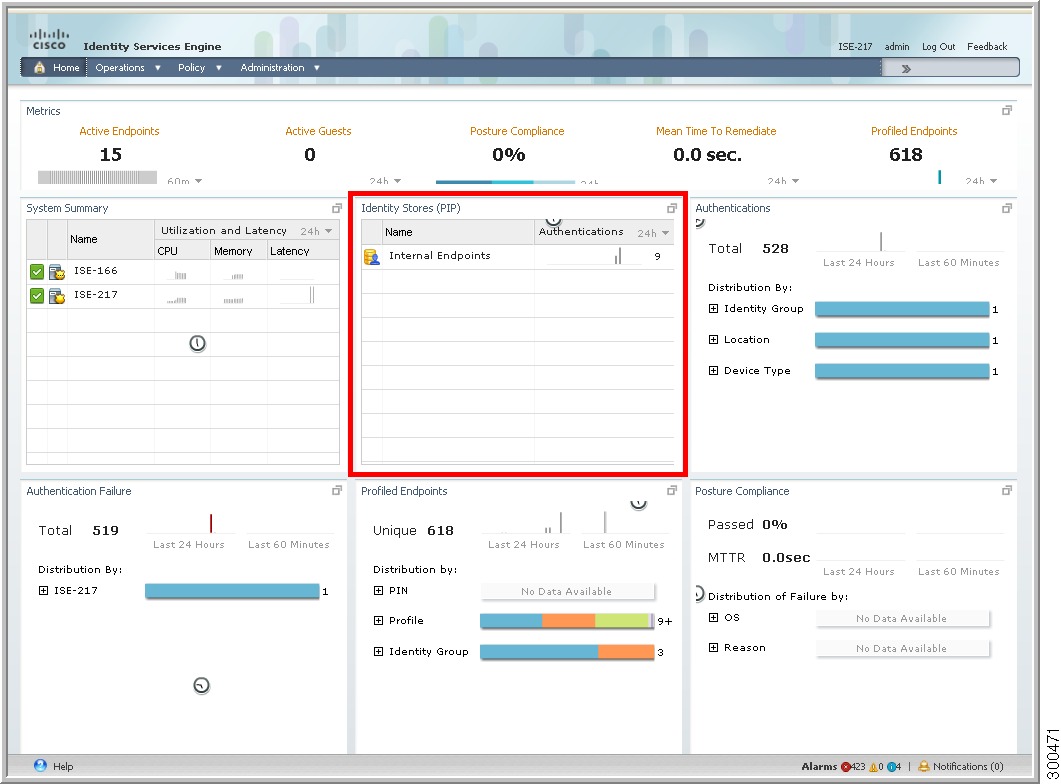
Task: Click the ISE-166 node name
Action: pyautogui.click(x=95, y=271)
